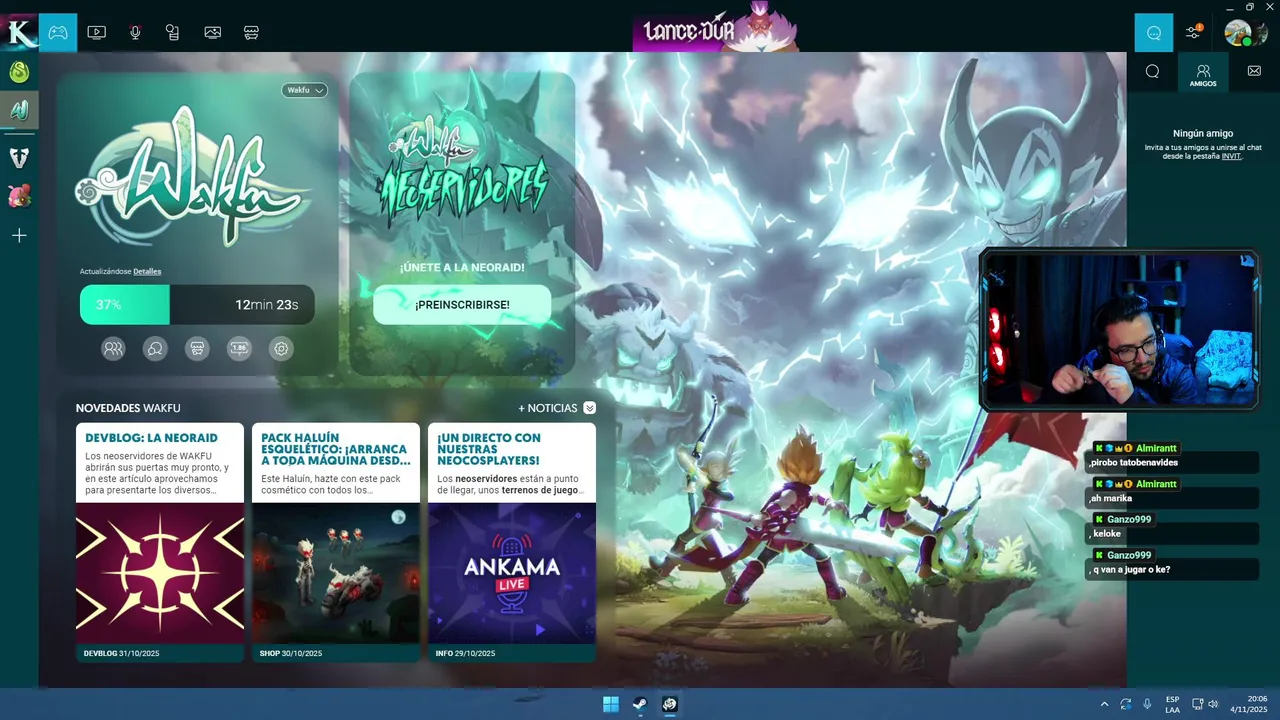This screenshot has width=1280, height=720.
Task: Open the chat conversations bubble tab
Action: [x=1152, y=71]
